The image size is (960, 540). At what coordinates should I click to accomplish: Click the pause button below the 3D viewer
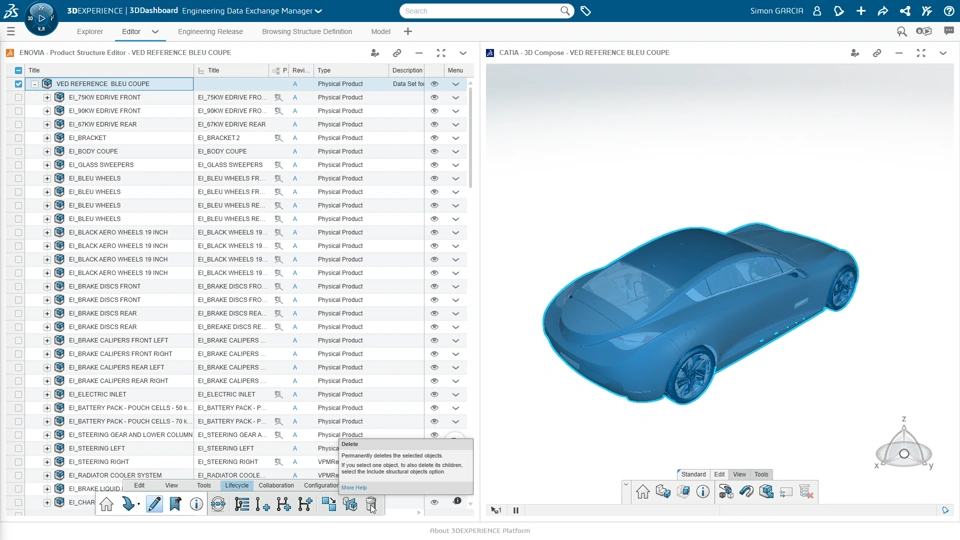516,510
